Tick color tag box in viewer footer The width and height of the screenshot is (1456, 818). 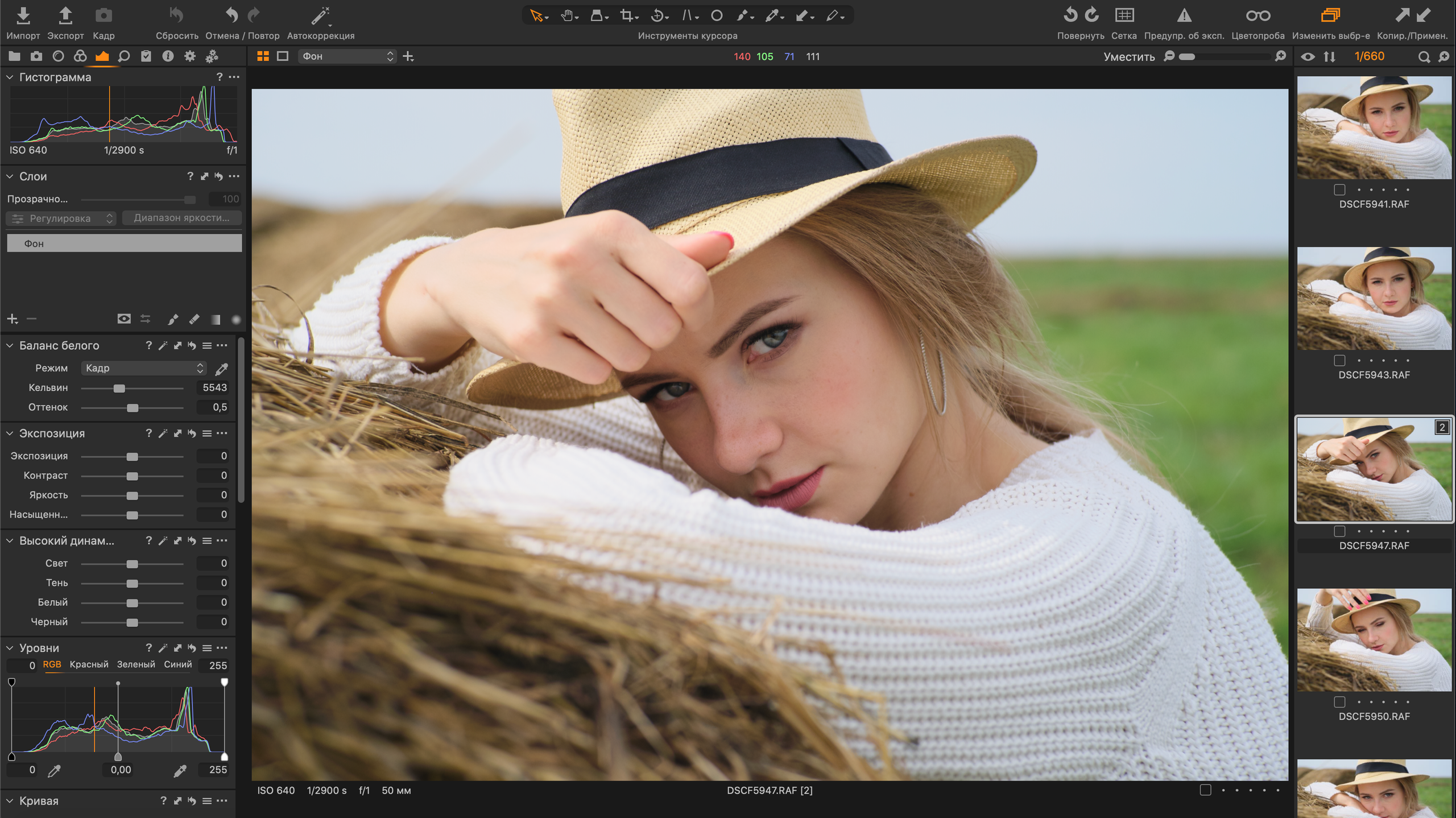point(1205,790)
